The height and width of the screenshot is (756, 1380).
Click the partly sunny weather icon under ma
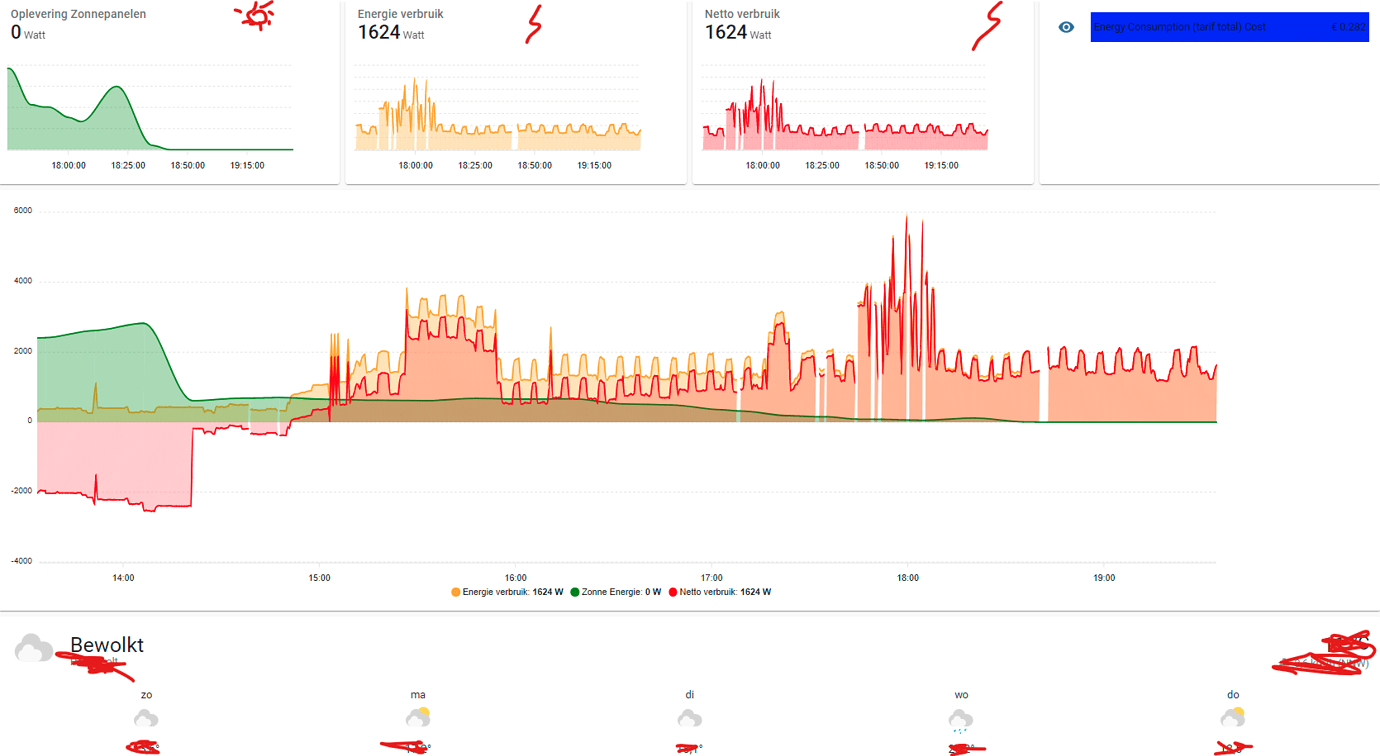tap(418, 717)
